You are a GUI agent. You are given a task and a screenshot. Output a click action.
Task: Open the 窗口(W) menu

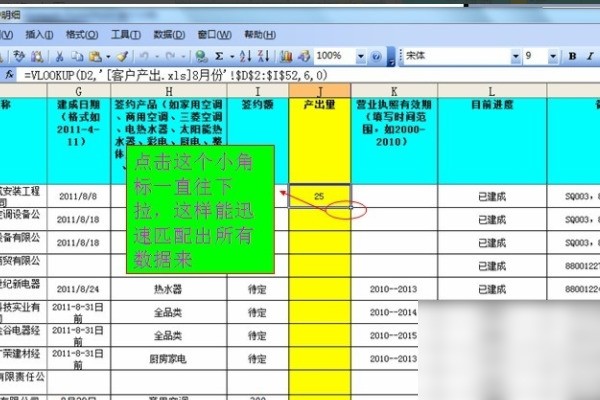(215, 35)
